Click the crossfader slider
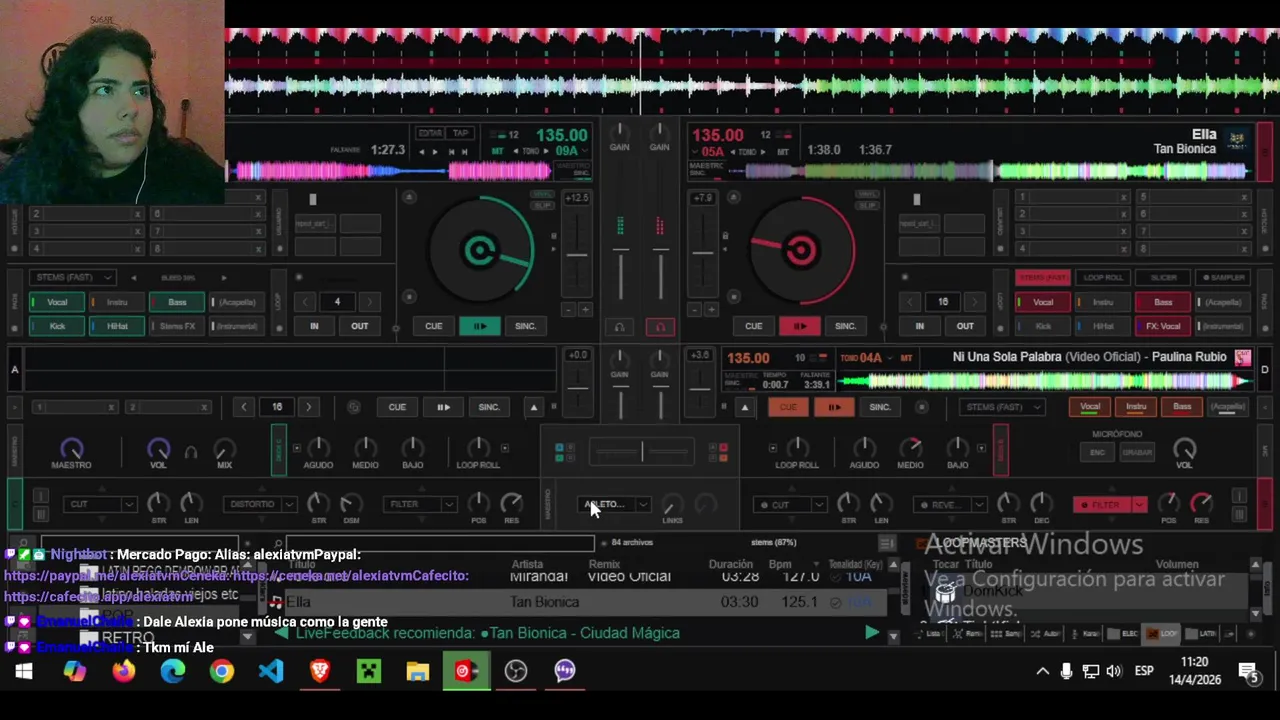Viewport: 1280px width, 720px height. (x=641, y=452)
